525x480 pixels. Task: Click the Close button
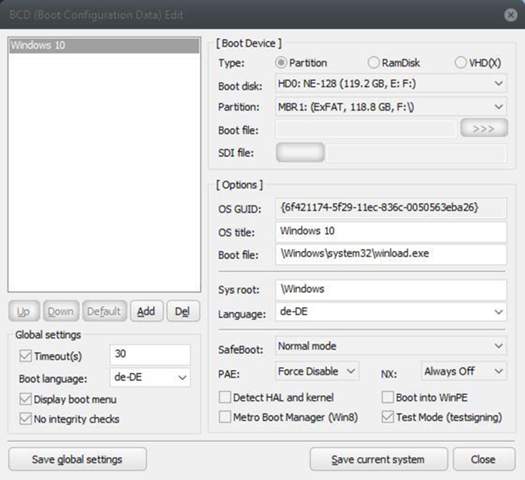tap(483, 459)
